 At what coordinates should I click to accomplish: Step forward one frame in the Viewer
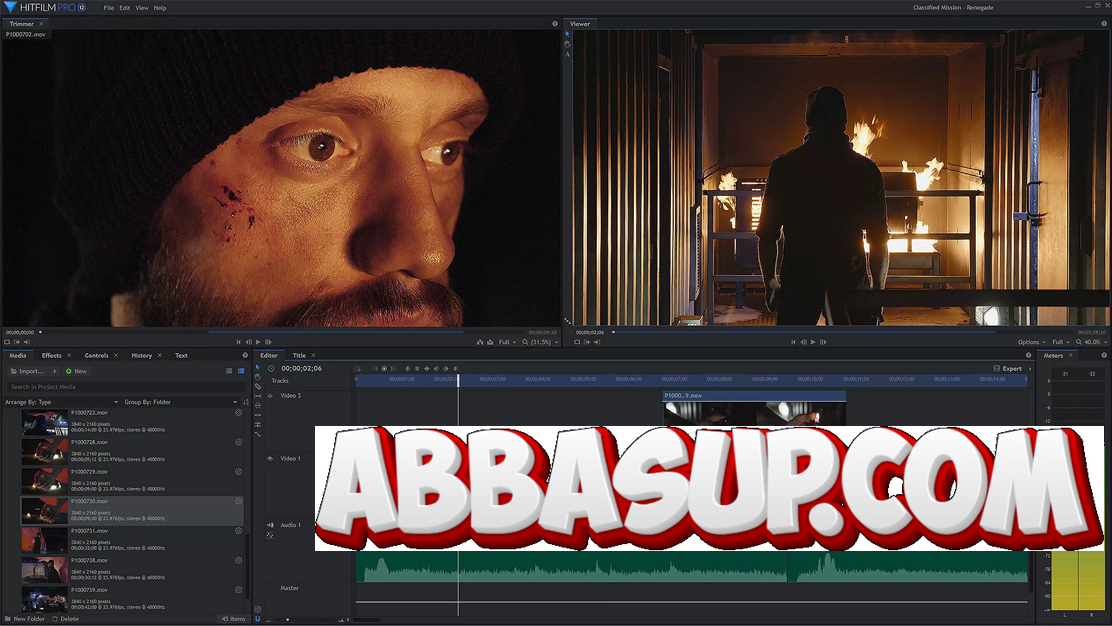pyautogui.click(x=823, y=342)
